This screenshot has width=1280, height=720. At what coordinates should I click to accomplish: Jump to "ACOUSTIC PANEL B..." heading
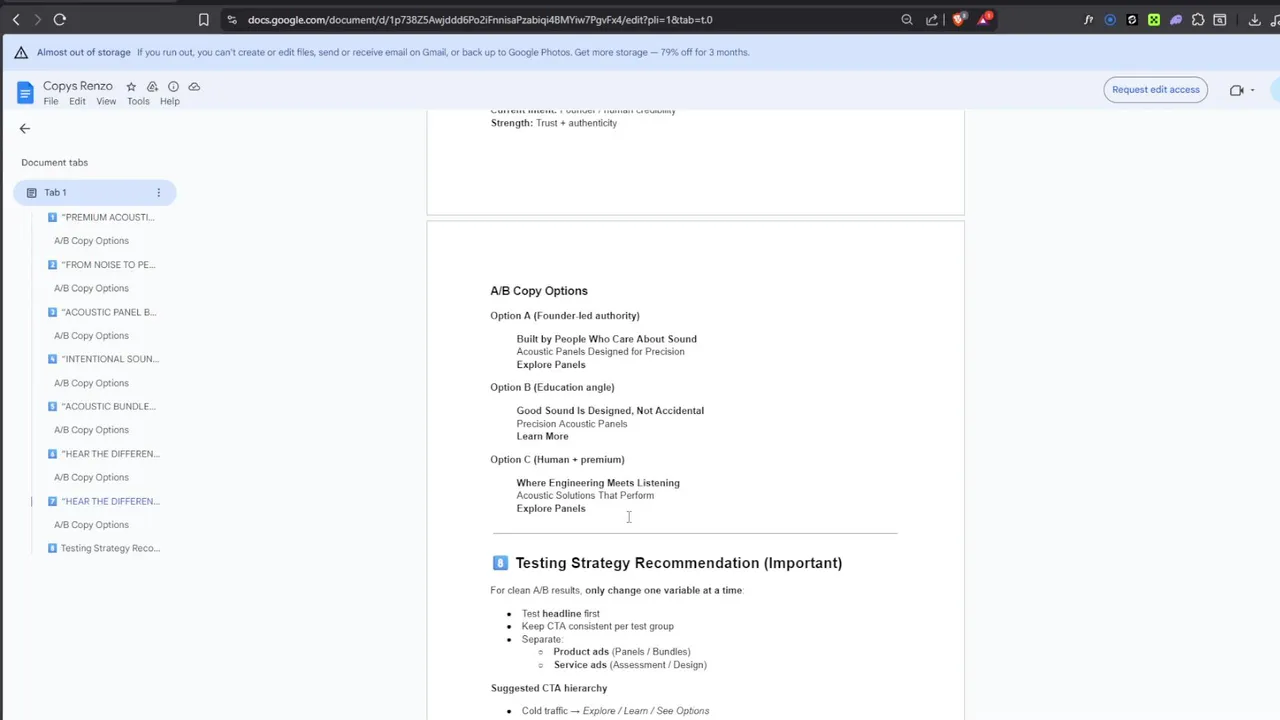click(x=102, y=312)
